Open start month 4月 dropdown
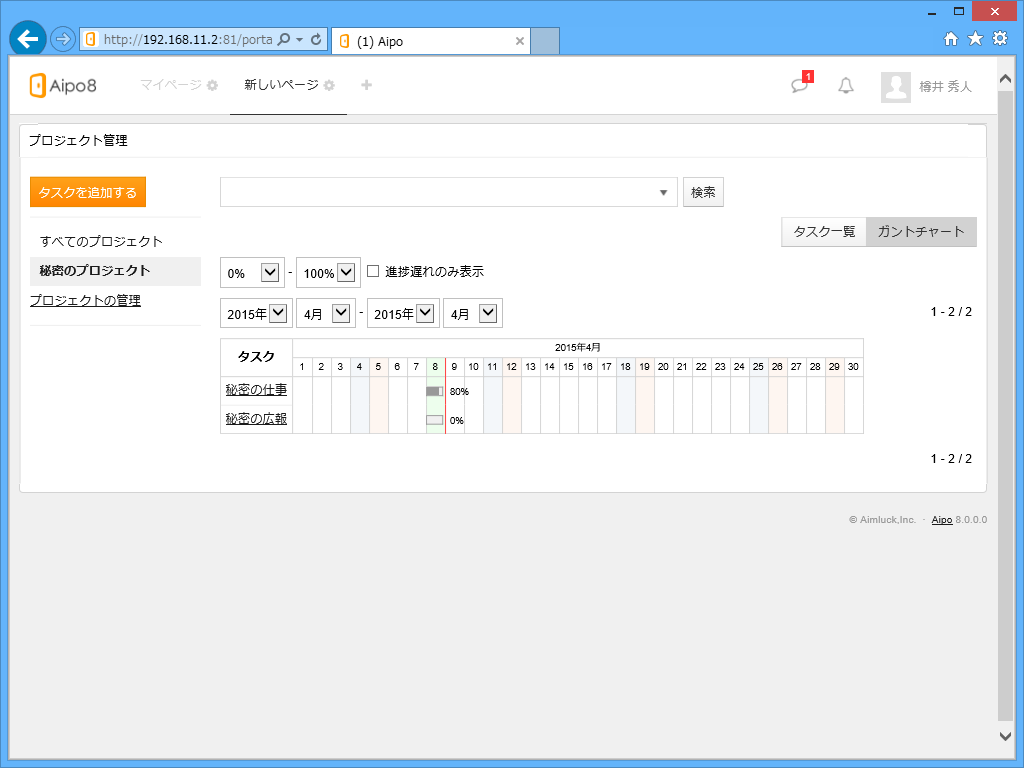The width and height of the screenshot is (1024, 768). point(326,313)
